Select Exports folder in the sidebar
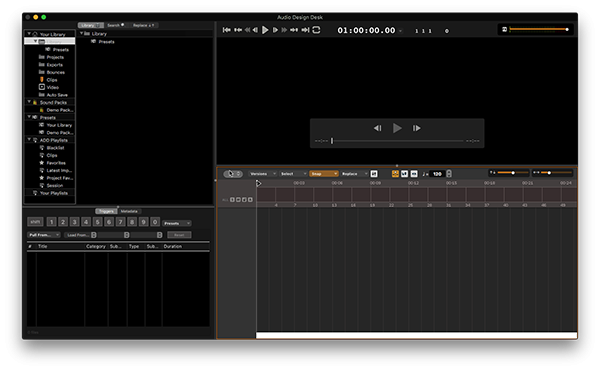 click(51, 65)
